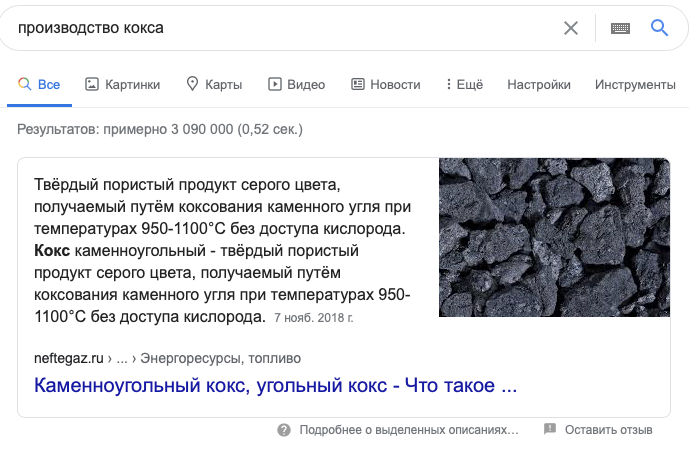Open the Инструменты tools panel
Image resolution: width=689 pixels, height=469 pixels.
(635, 84)
